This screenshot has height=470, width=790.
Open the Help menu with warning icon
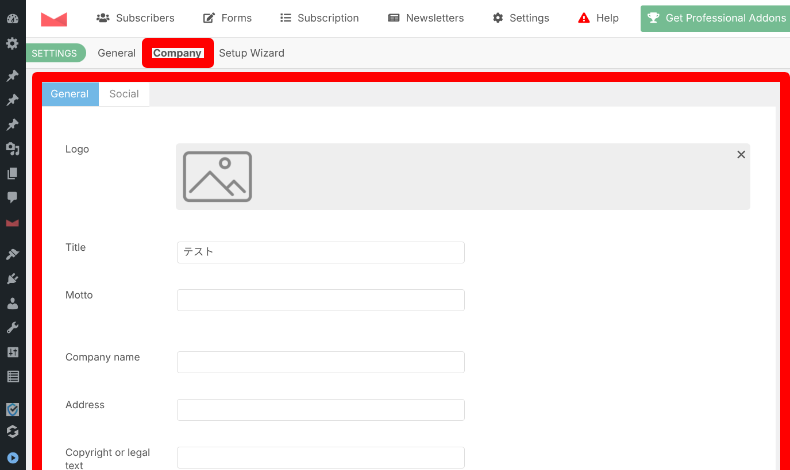point(598,18)
